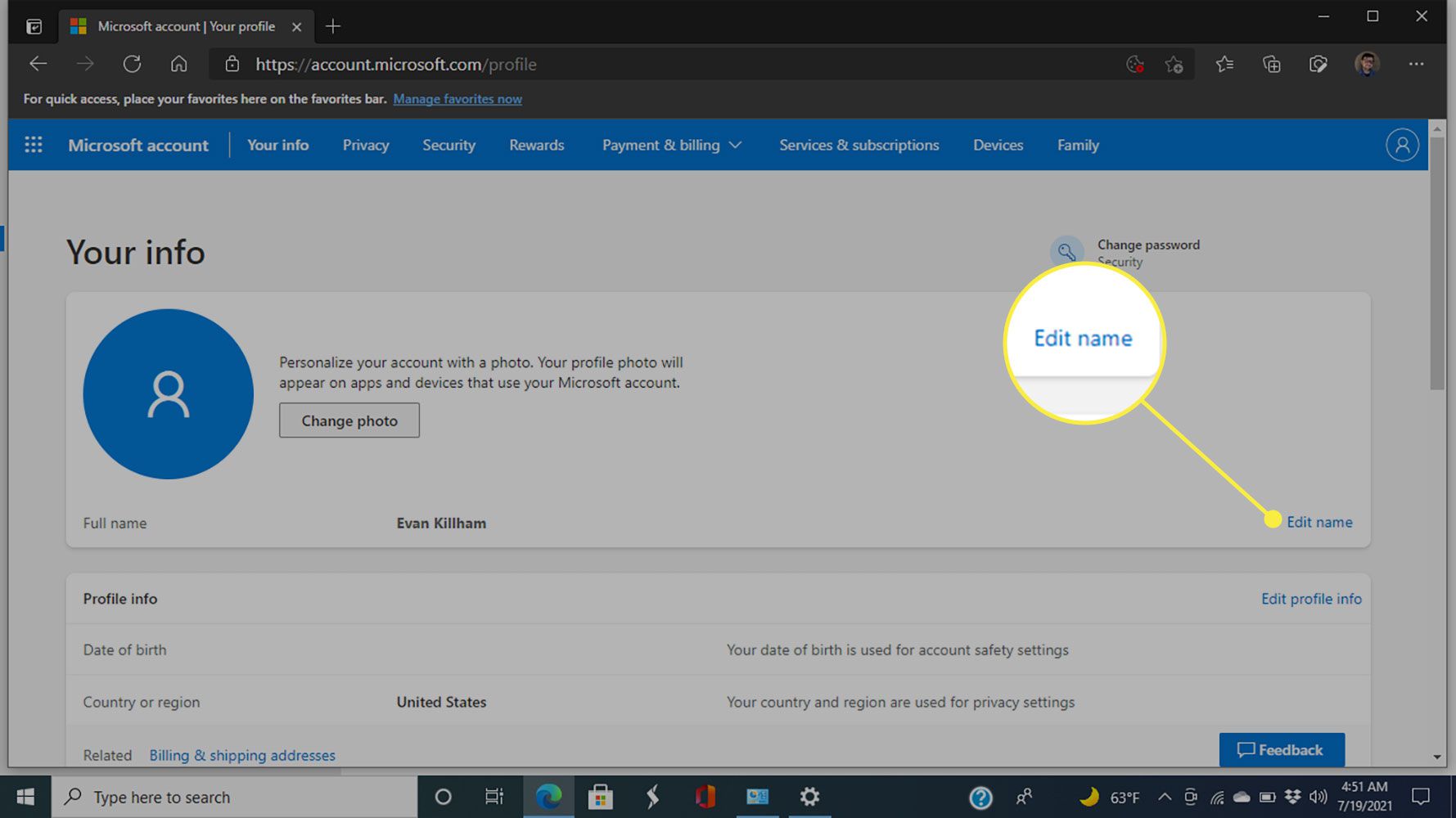
Task: Add this page to favorites star
Action: click(x=1174, y=64)
